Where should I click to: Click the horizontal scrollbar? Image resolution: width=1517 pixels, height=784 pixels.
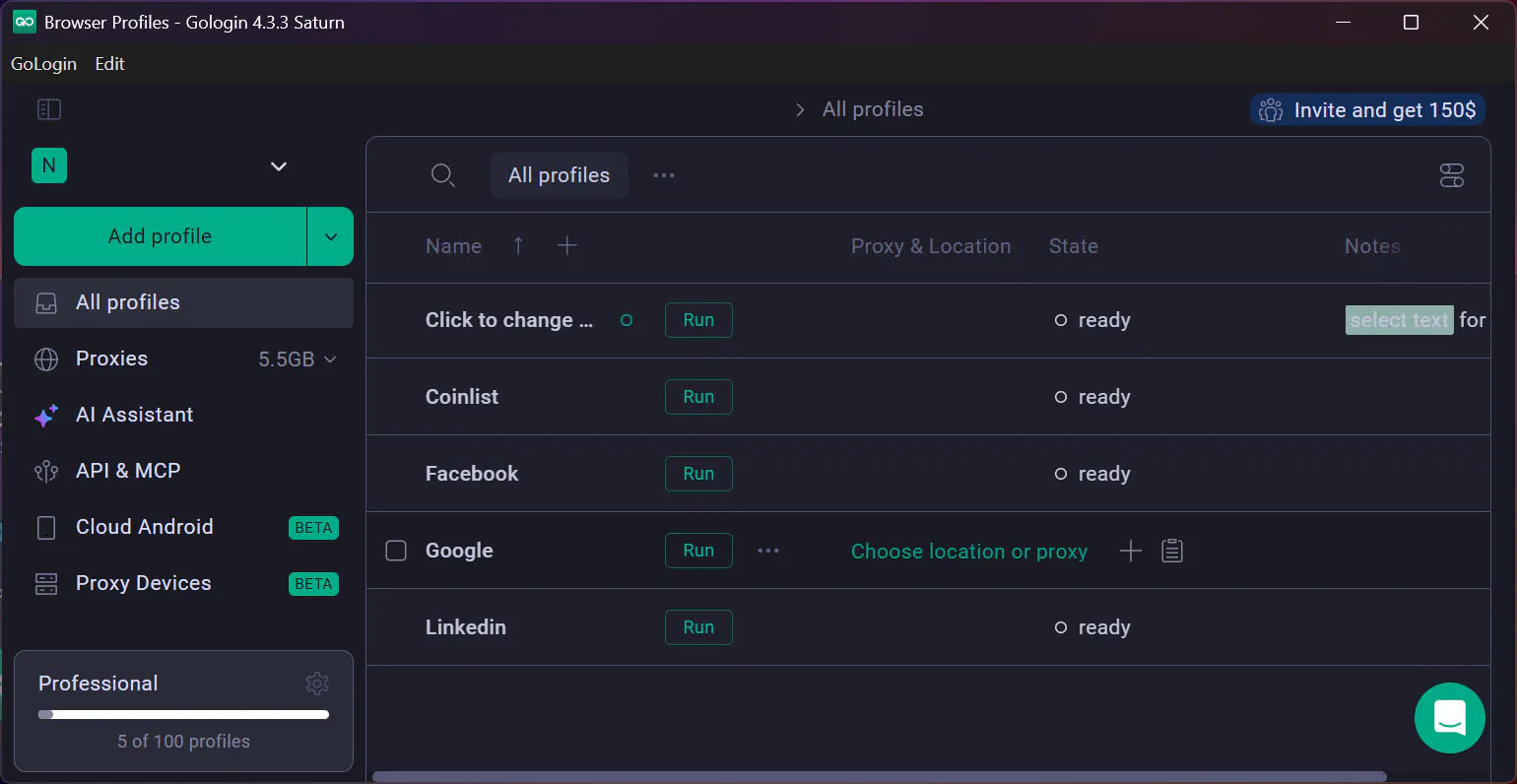coord(879,777)
